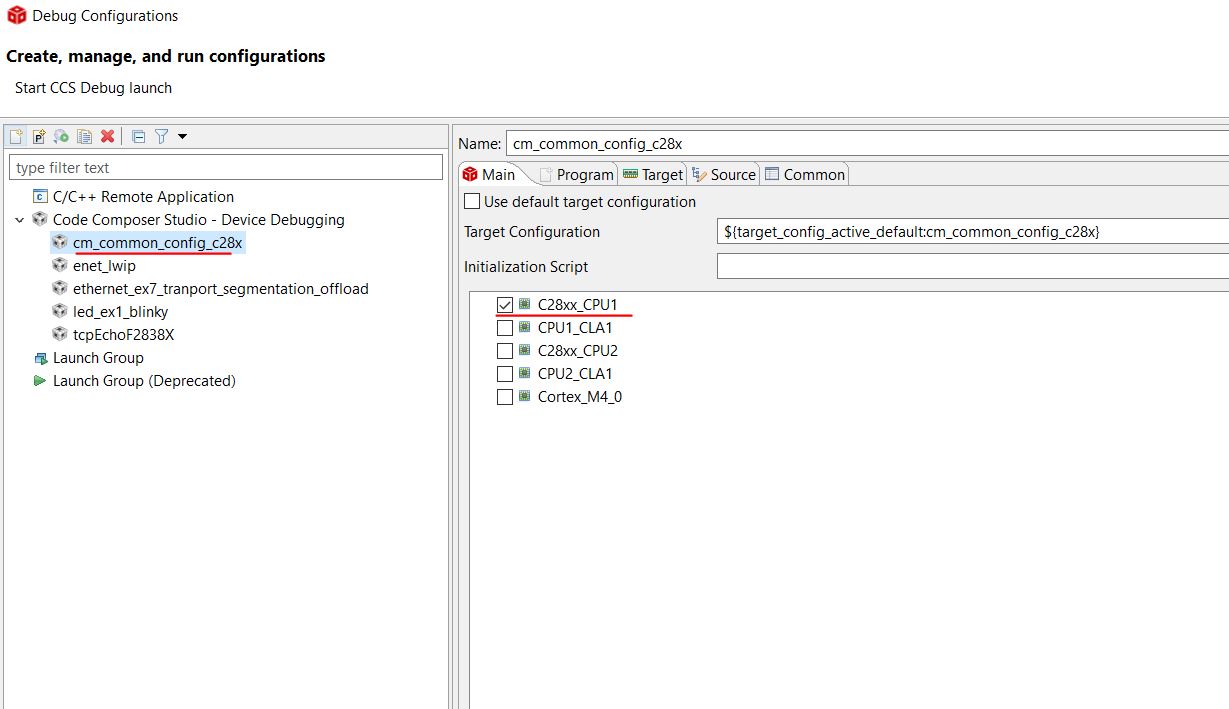Click the Debug Configurations title icon
This screenshot has height=709, width=1229.
(x=16, y=16)
